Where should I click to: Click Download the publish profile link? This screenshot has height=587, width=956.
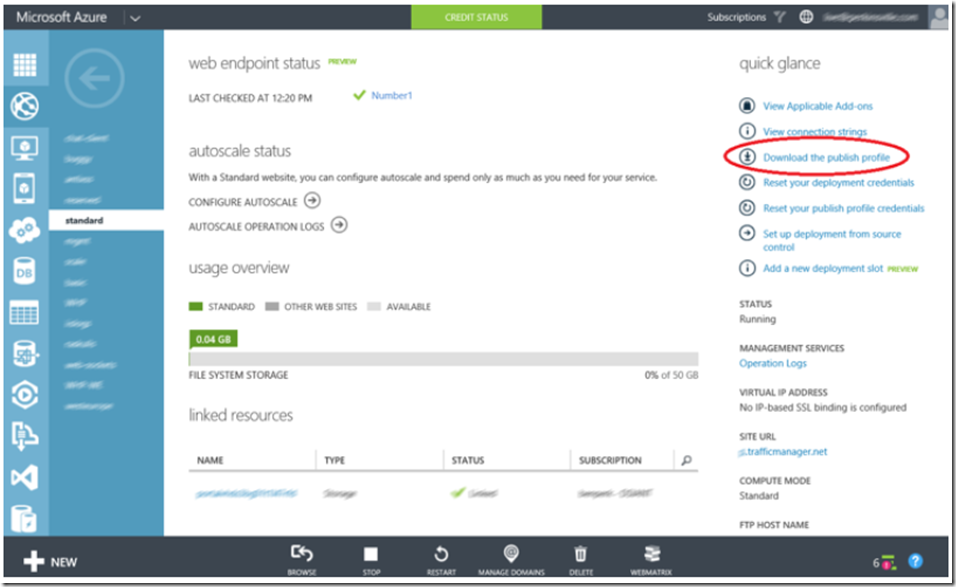pyautogui.click(x=826, y=157)
